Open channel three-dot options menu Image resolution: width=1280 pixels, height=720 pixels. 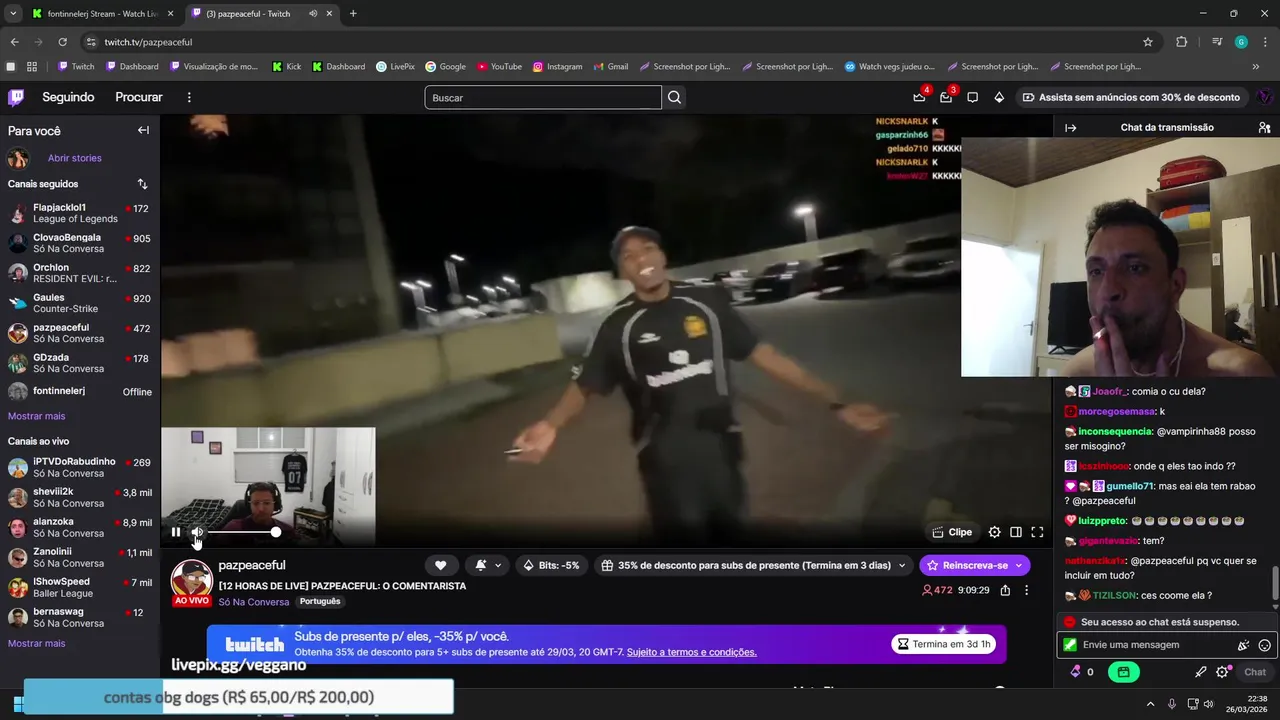(1026, 590)
